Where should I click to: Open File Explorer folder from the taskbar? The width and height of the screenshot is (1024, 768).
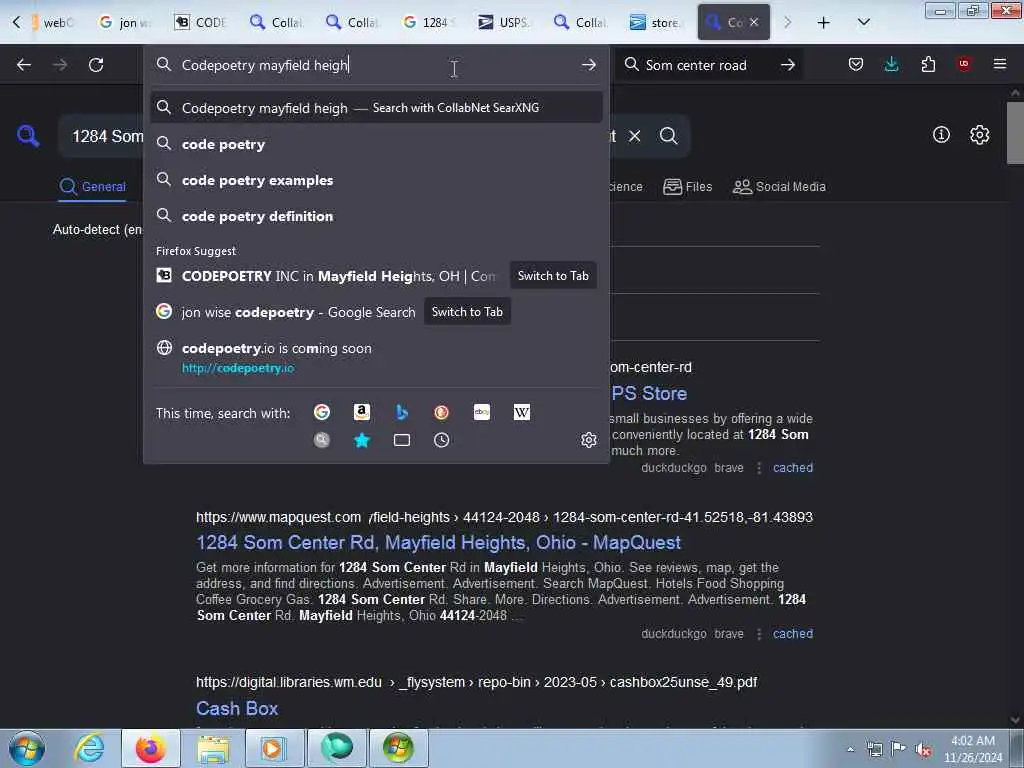pos(213,748)
